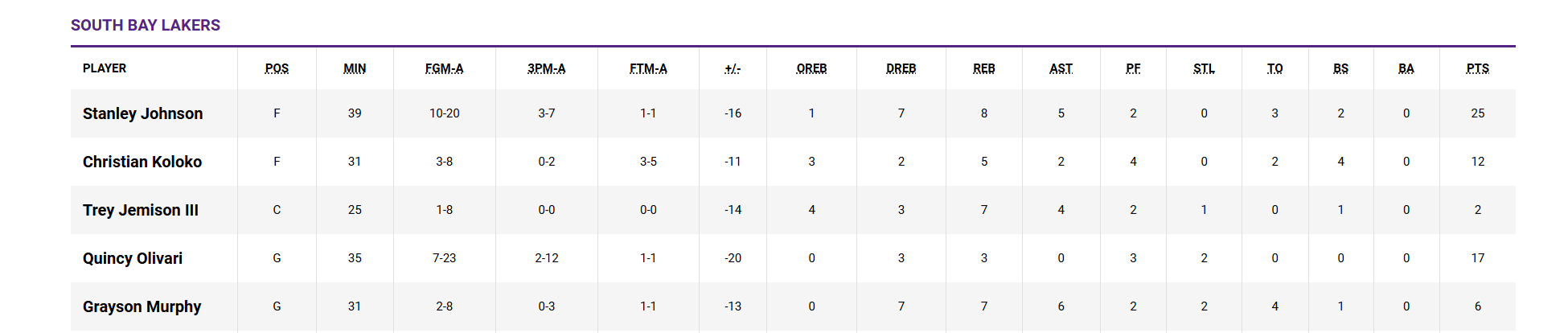This screenshot has width=1568, height=333.
Task: Select the FGM-A column header
Action: [444, 68]
